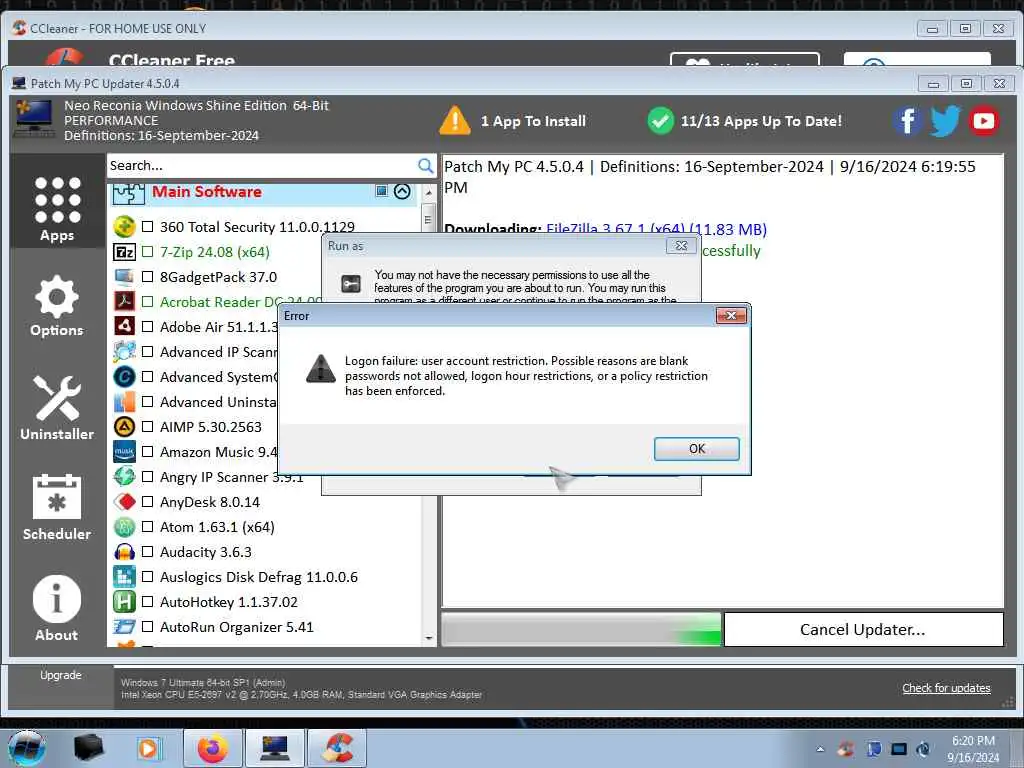Click the search magnifier icon
The image size is (1024, 768).
click(x=425, y=166)
